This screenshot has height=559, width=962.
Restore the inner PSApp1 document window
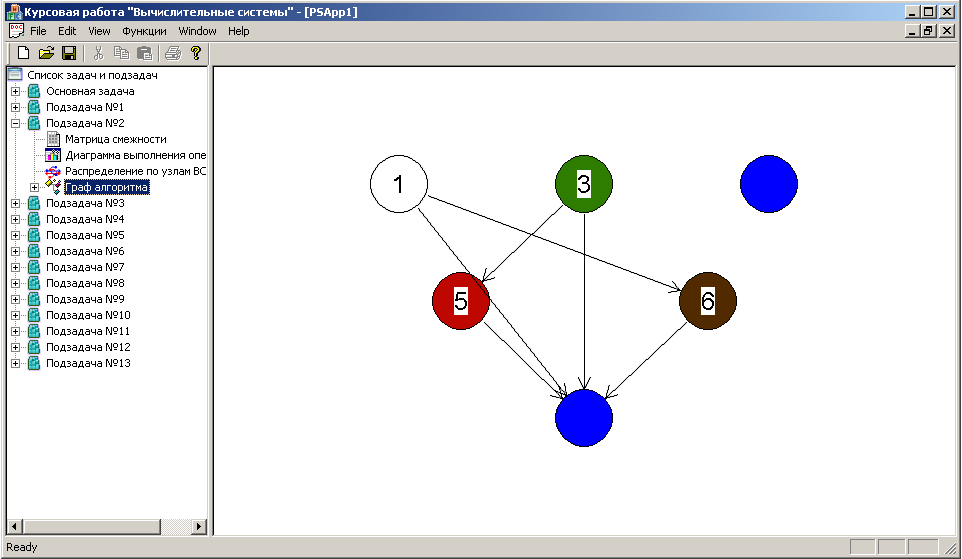(929, 31)
